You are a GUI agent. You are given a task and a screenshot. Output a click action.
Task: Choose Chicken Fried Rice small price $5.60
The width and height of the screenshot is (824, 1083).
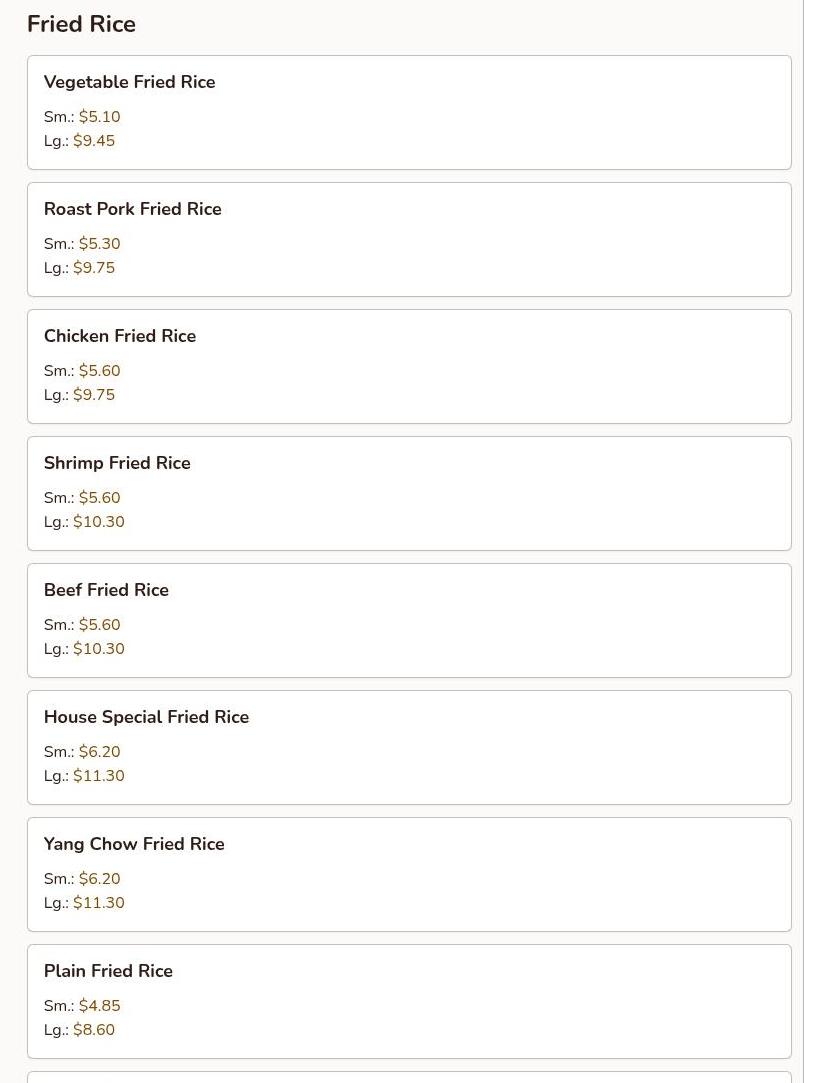[x=99, y=371]
